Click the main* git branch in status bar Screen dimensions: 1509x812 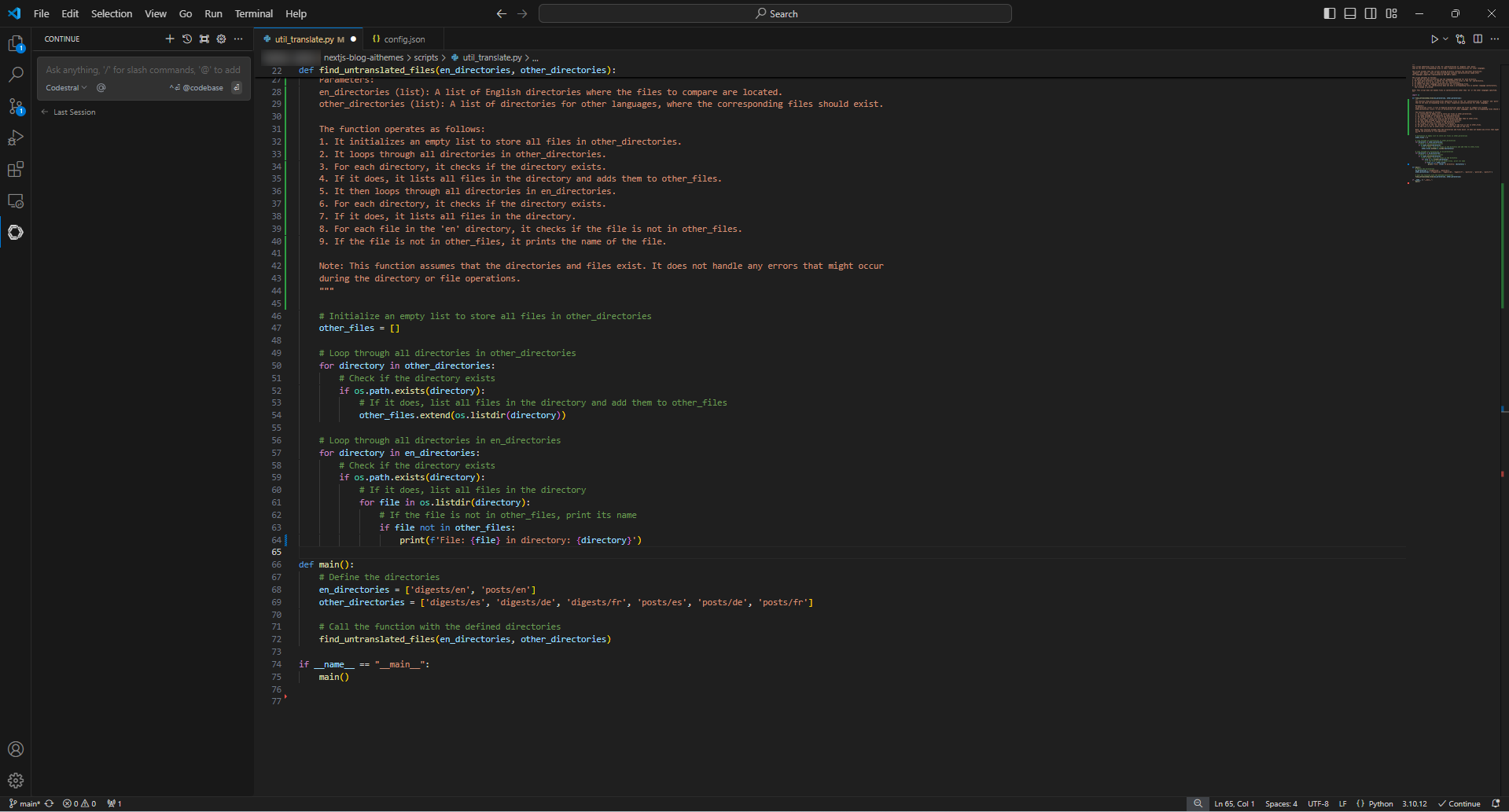point(24,803)
